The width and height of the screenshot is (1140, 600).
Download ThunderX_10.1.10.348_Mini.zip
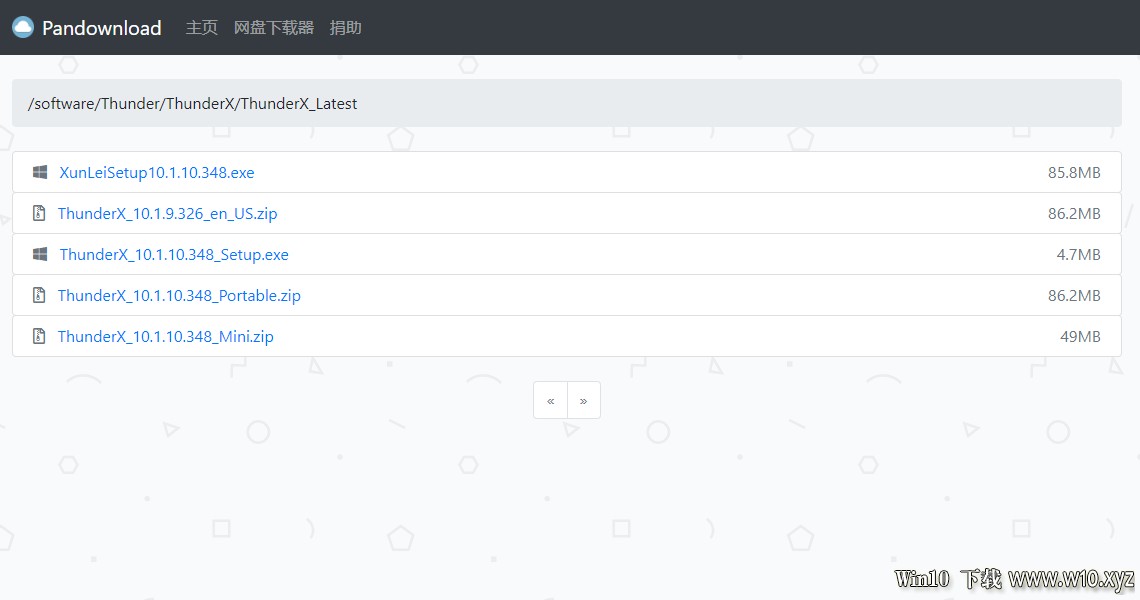166,337
